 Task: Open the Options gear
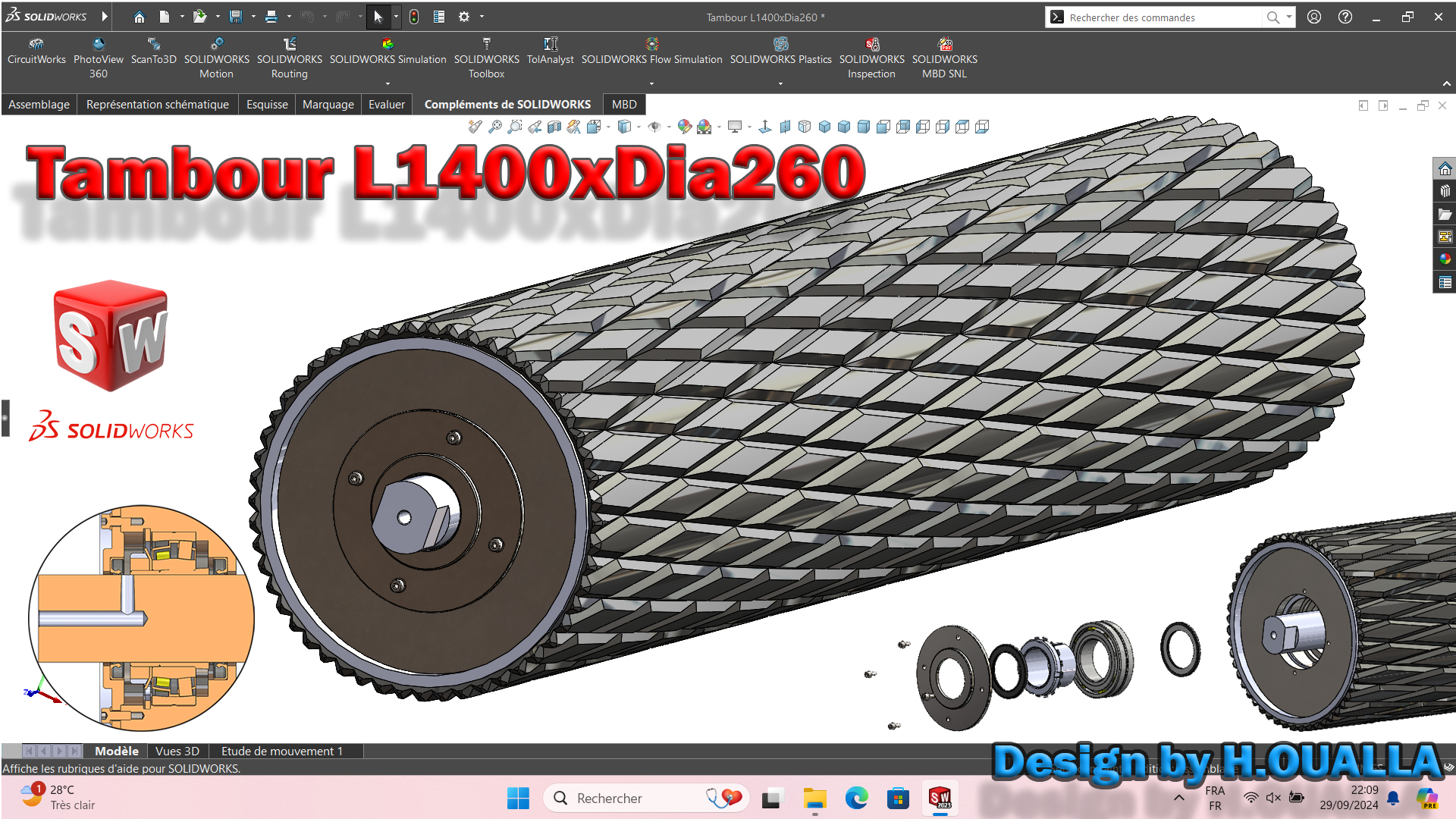(x=464, y=17)
